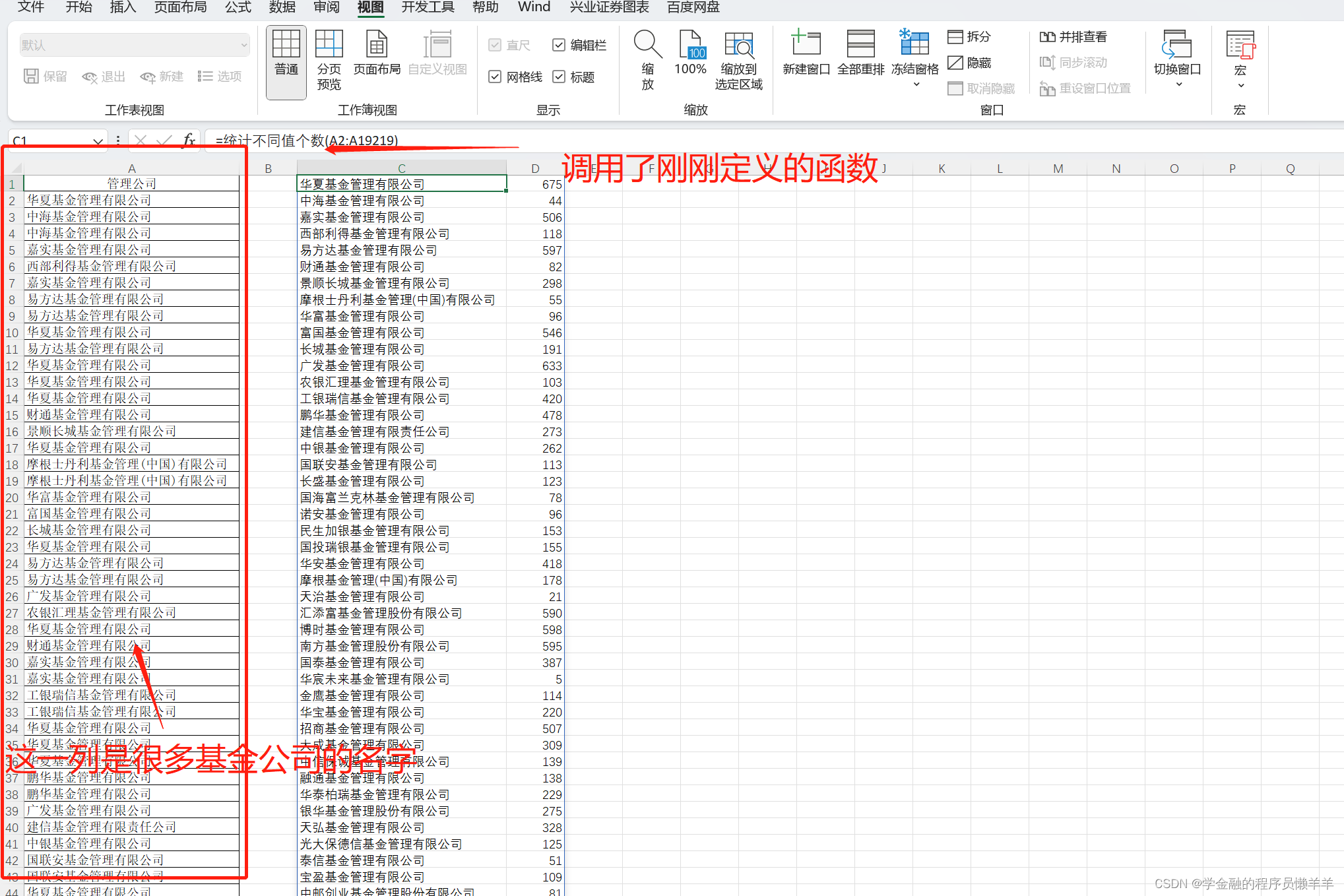Switch to the 开发工具 (Developer) tab

(x=428, y=7)
